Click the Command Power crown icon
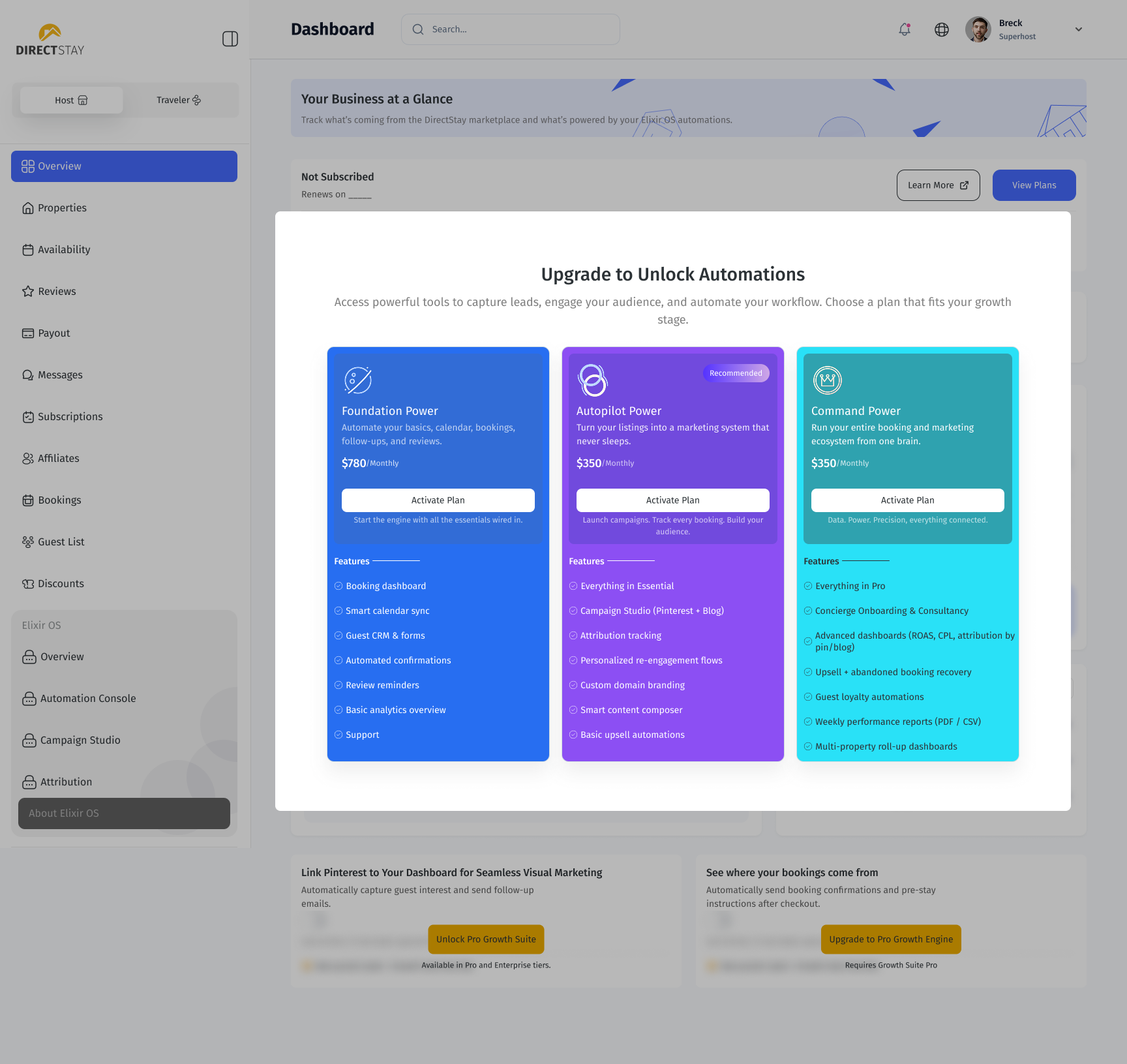The height and width of the screenshot is (1064, 1127). tap(827, 380)
